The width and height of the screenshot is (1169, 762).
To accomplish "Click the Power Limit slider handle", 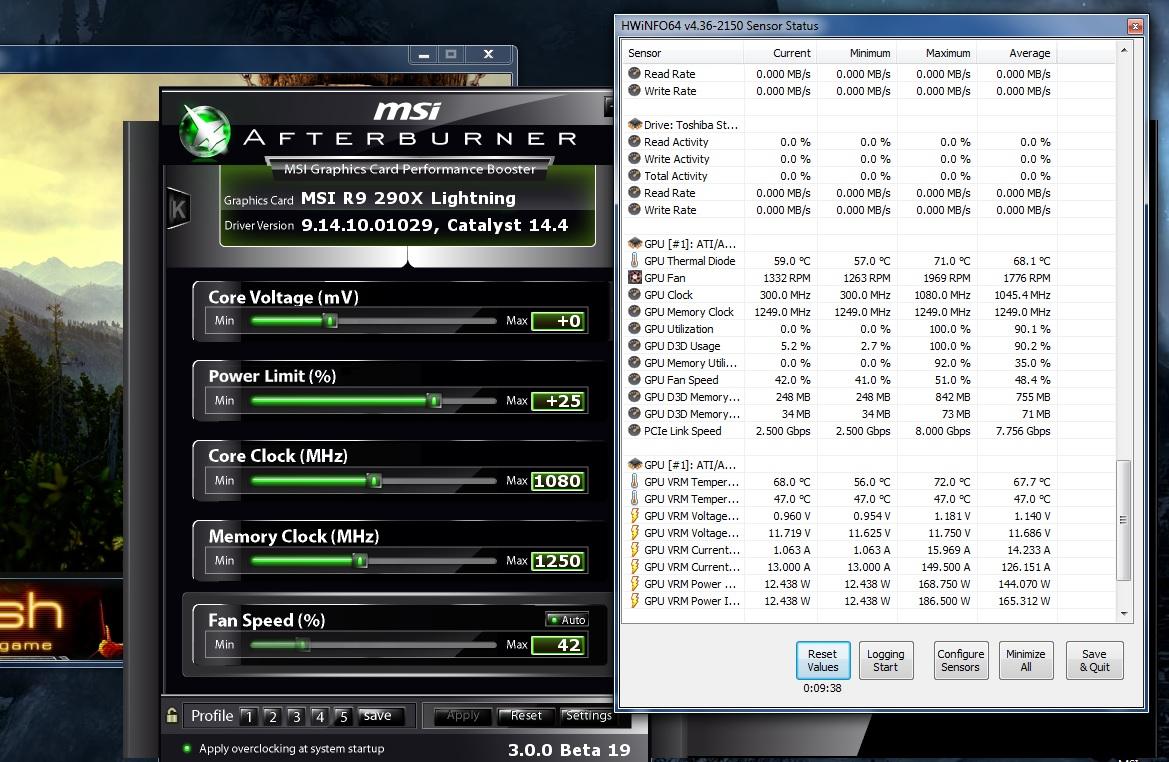I will pos(435,400).
